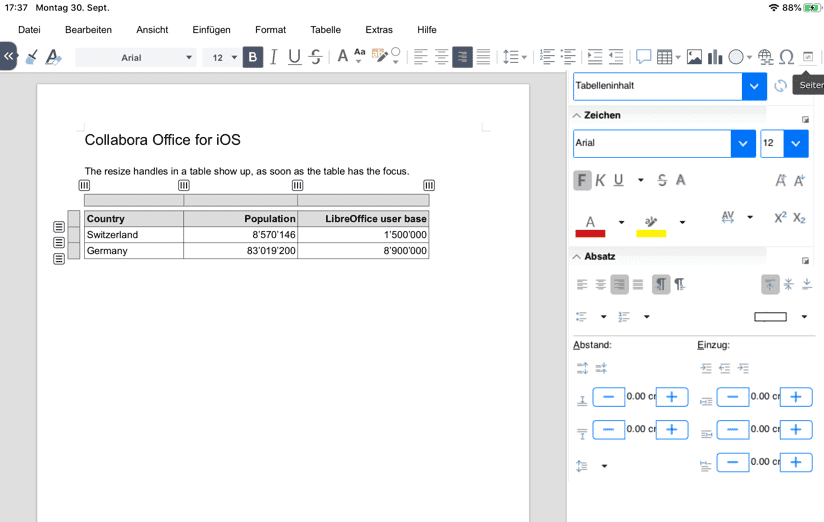
Task: Insert a chart from the toolbar
Action: [715, 57]
